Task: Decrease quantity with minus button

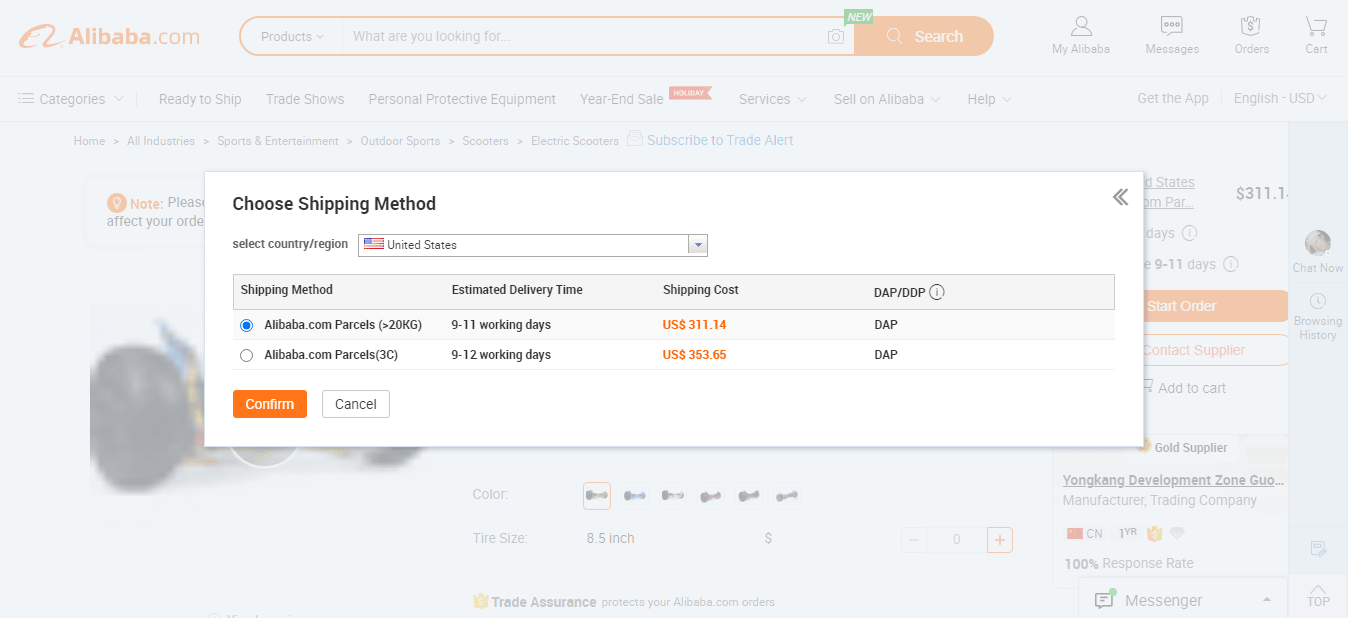Action: (914, 540)
